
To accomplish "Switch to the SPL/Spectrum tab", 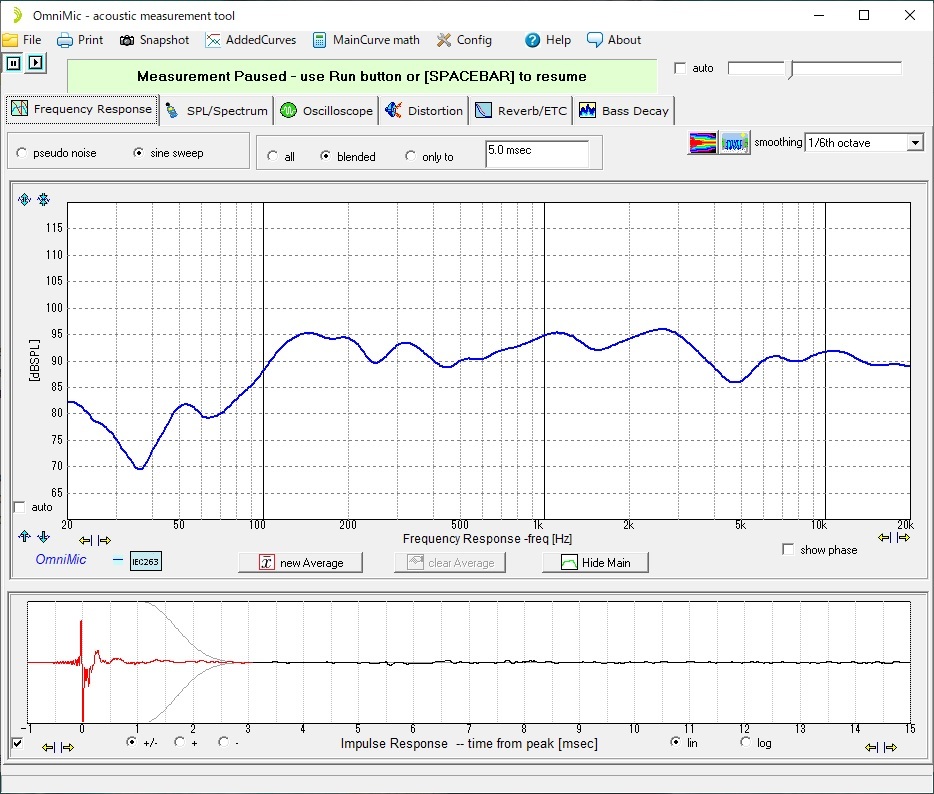I will click(217, 111).
